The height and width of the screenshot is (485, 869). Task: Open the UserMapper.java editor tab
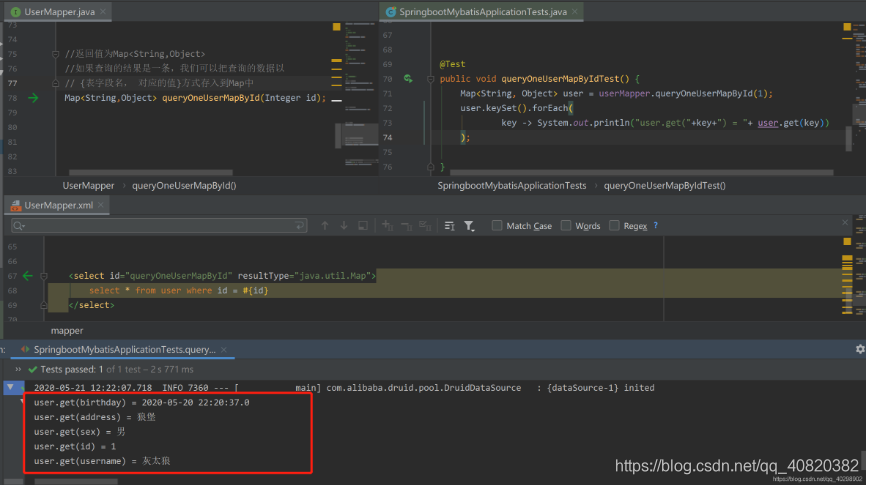pyautogui.click(x=59, y=12)
